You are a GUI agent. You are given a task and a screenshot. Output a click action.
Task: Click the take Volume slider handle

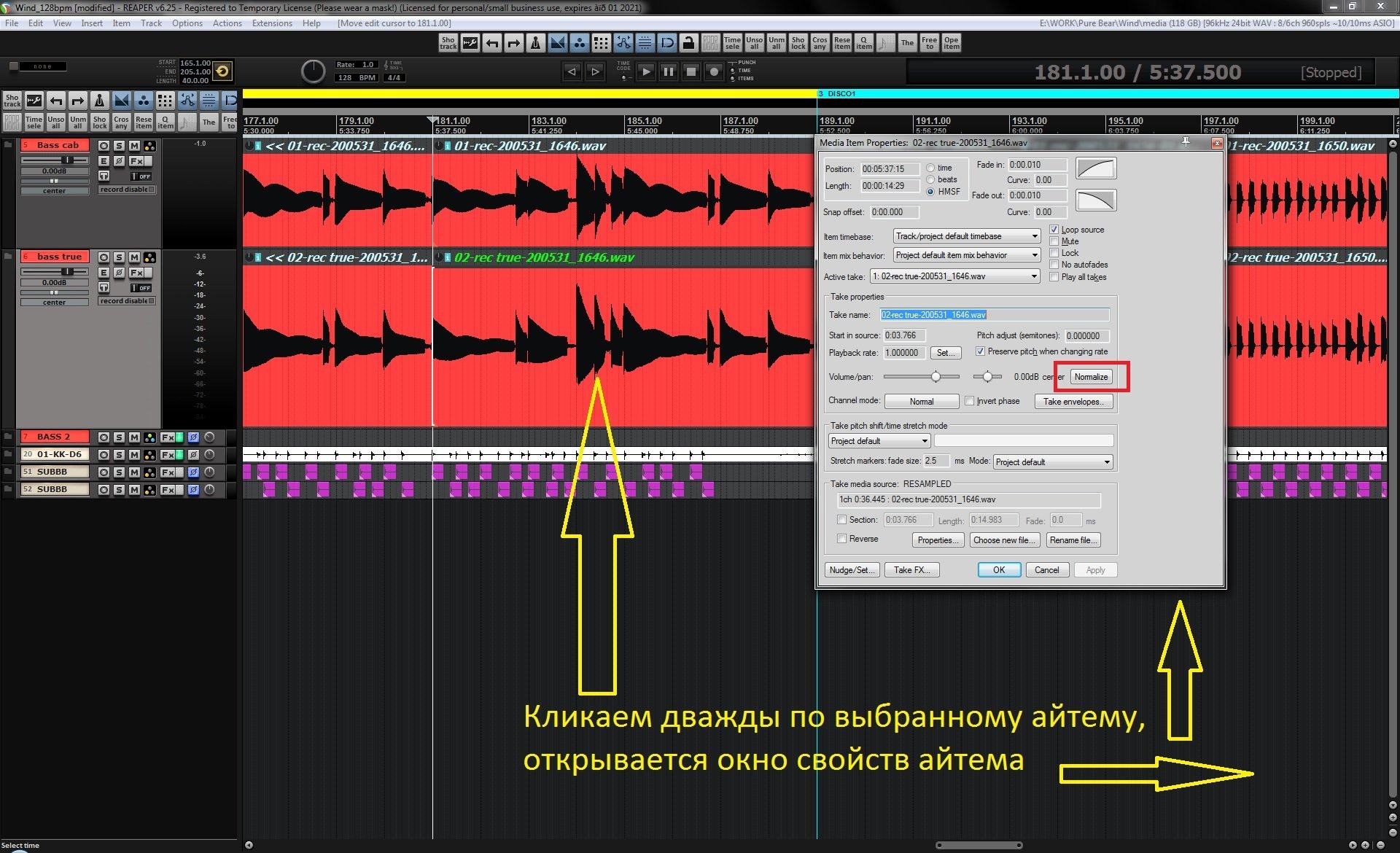pos(936,377)
